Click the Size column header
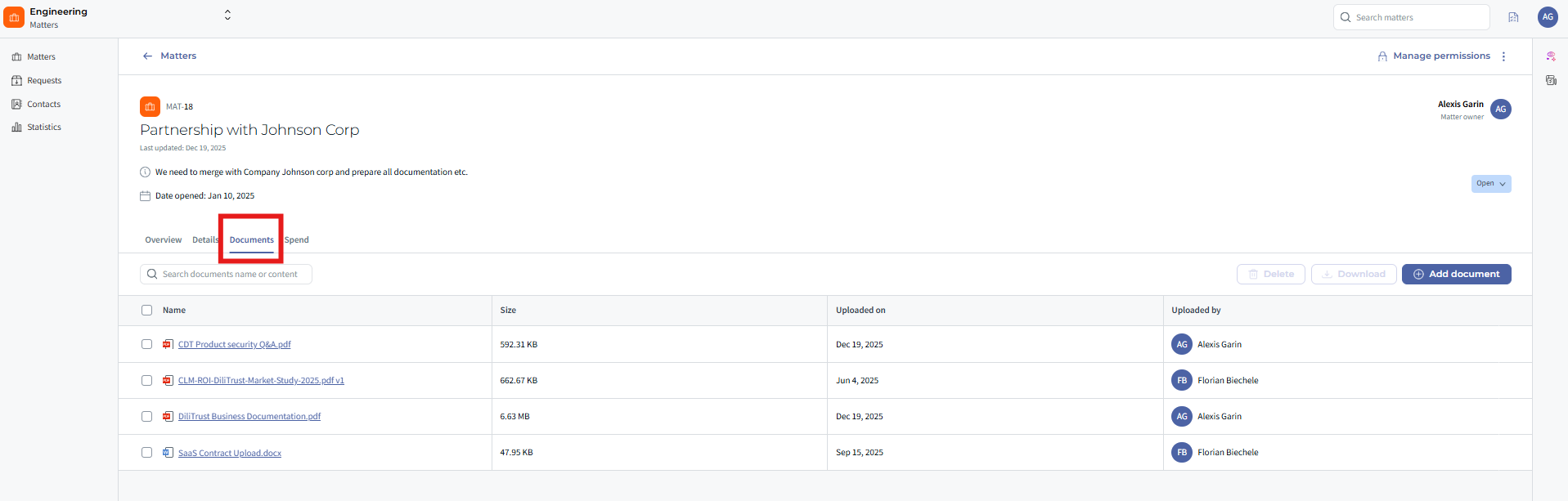The height and width of the screenshot is (501, 1568). click(x=508, y=311)
